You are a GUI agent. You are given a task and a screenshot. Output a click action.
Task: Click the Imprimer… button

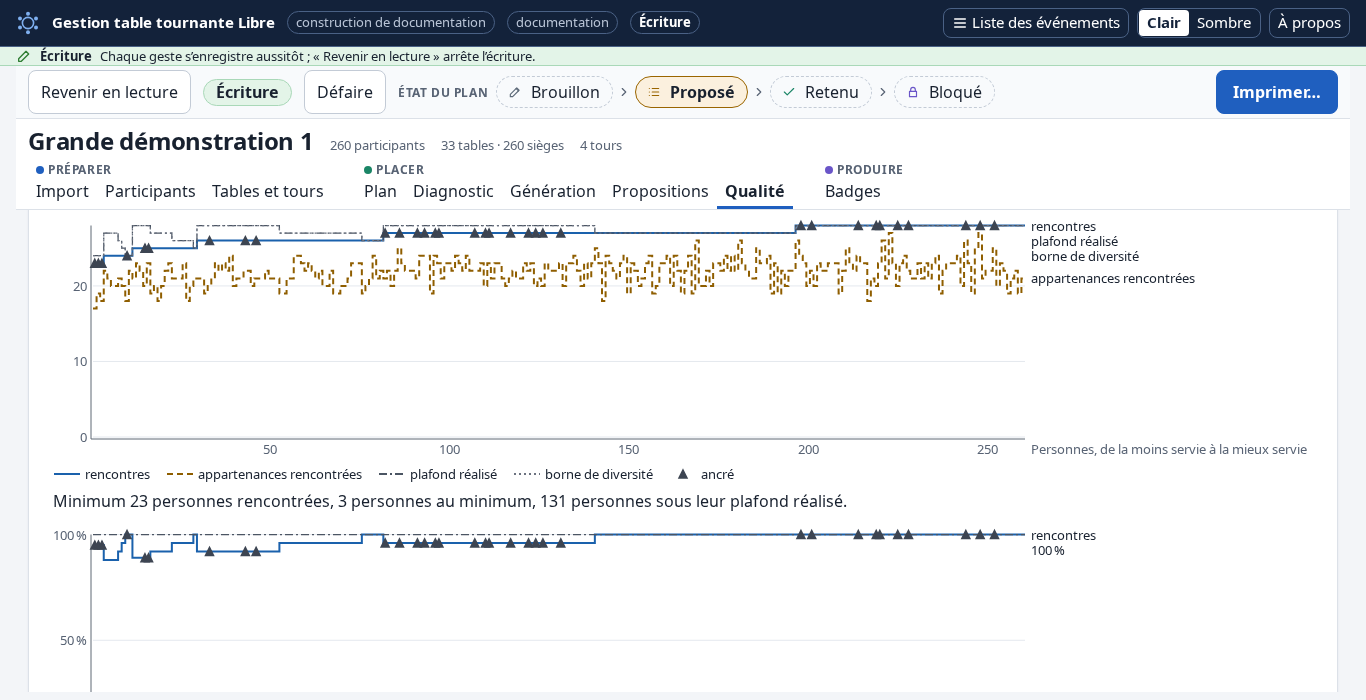(1276, 92)
